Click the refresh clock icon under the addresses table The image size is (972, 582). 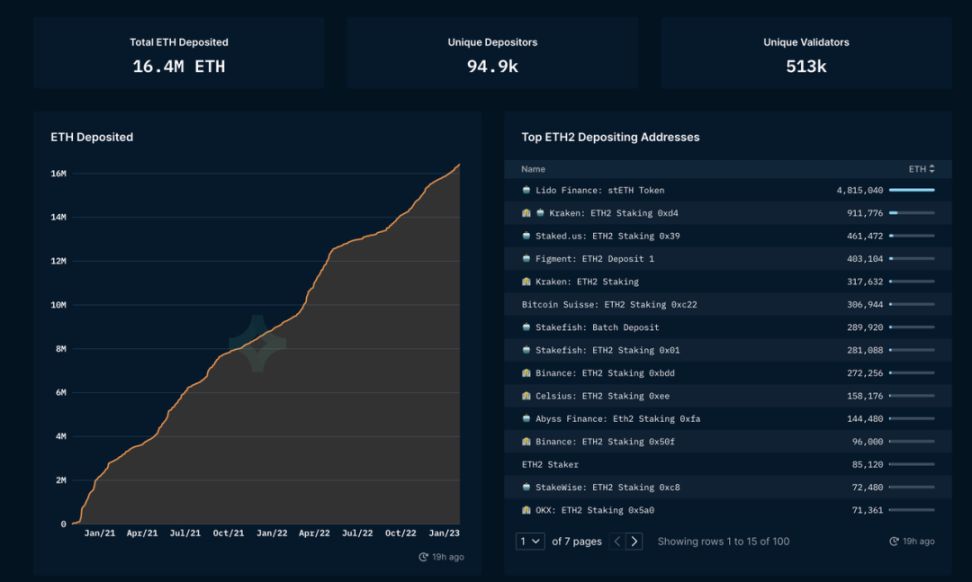[x=894, y=541]
